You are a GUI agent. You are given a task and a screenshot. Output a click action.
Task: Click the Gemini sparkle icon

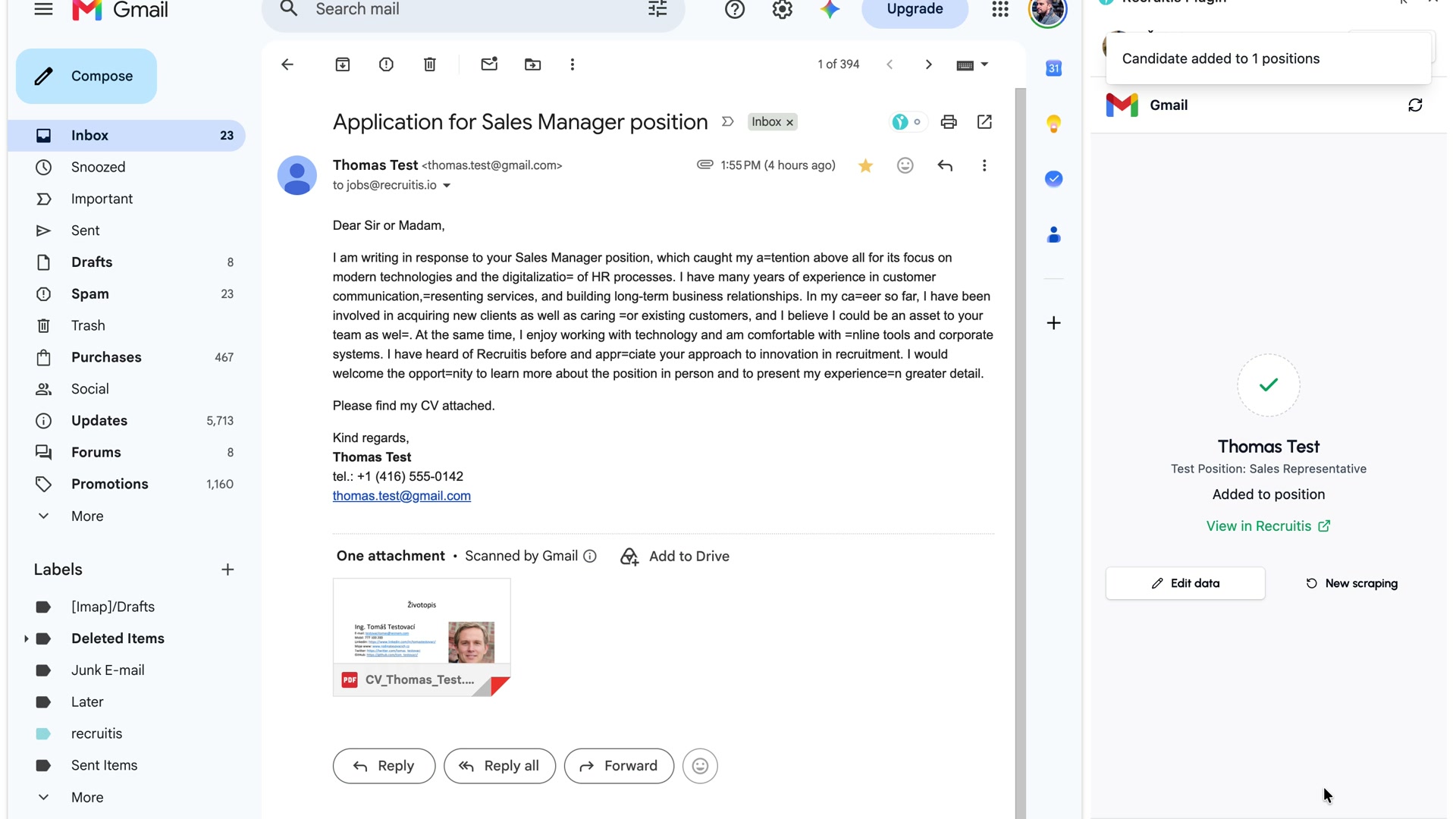[x=830, y=9]
